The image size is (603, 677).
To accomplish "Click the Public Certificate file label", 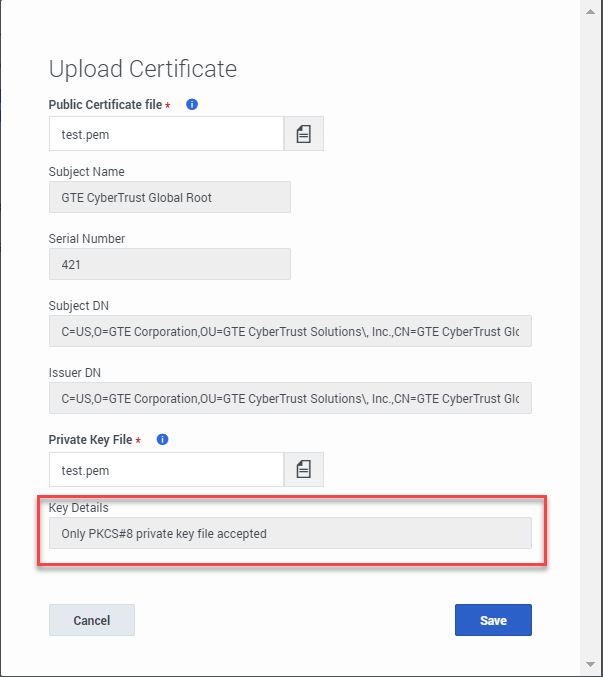I will click(105, 104).
